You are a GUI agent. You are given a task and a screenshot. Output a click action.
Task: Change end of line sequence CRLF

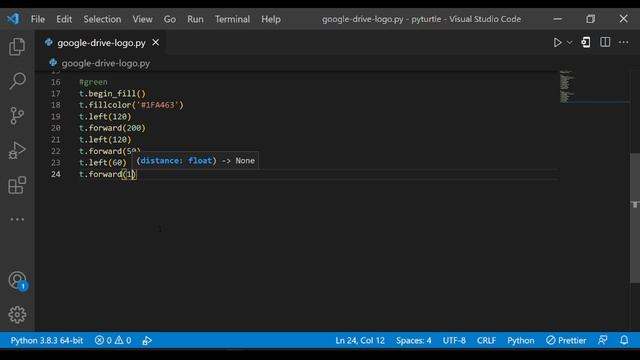(487, 340)
